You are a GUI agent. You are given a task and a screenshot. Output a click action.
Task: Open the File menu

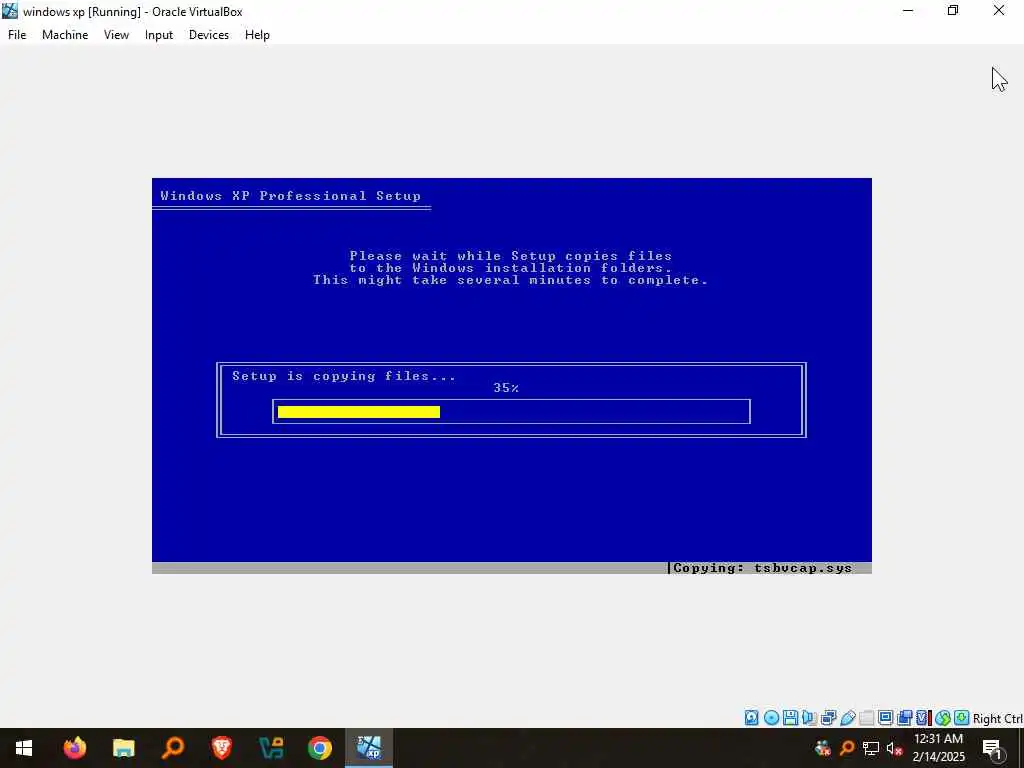point(17,35)
